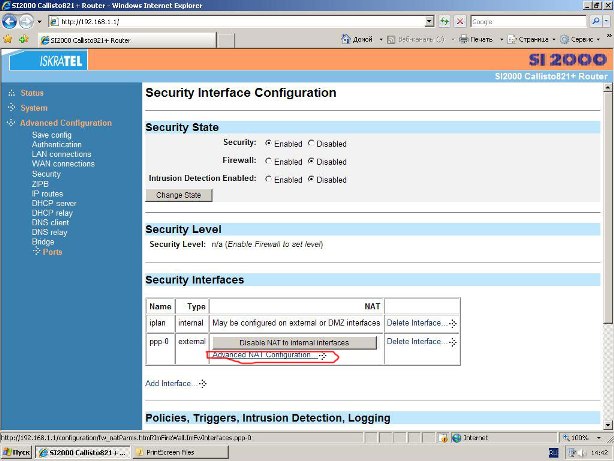Open Advanced NAT Configuration link
This screenshot has width=614, height=461.
click(269, 355)
